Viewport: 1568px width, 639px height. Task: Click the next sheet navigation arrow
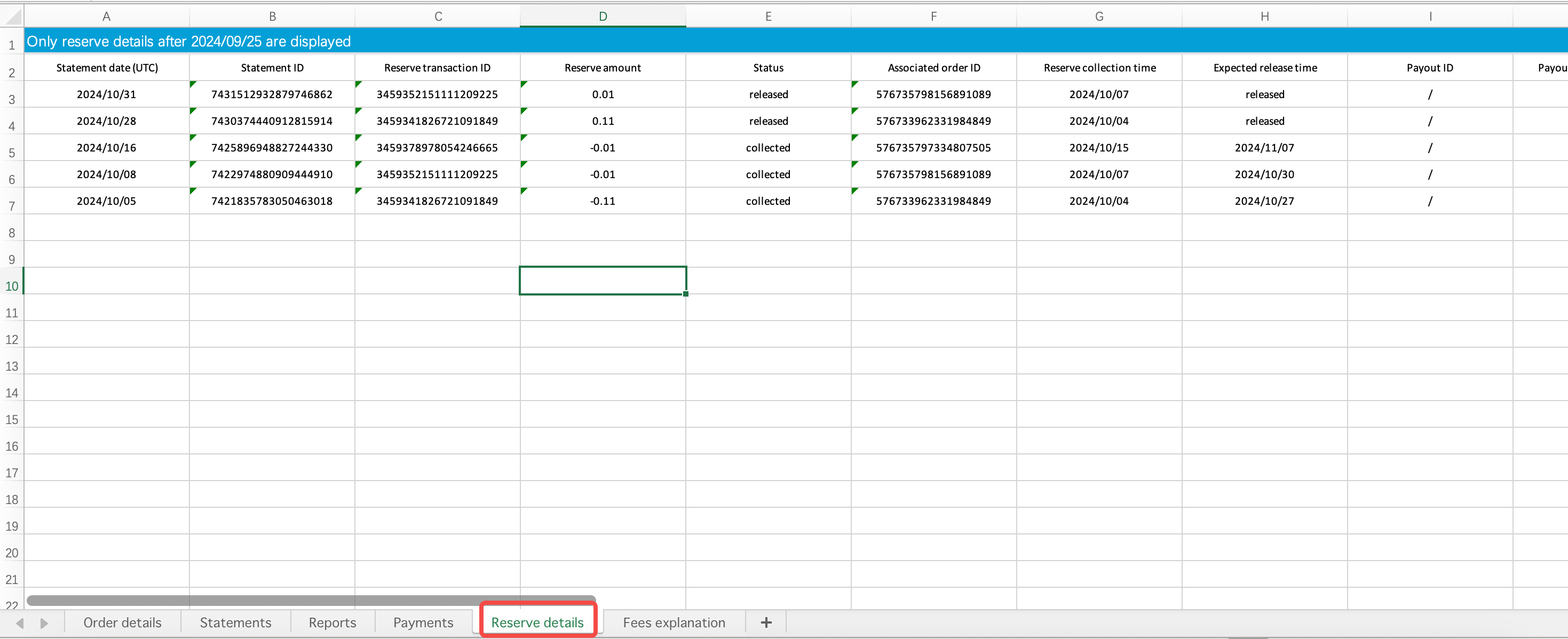(x=44, y=622)
